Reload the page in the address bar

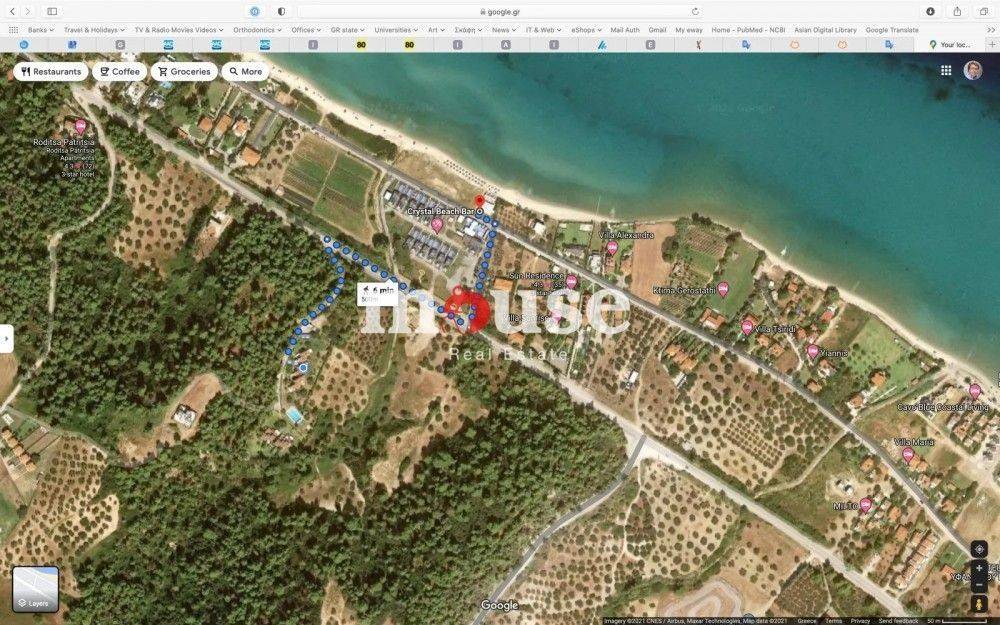point(695,11)
